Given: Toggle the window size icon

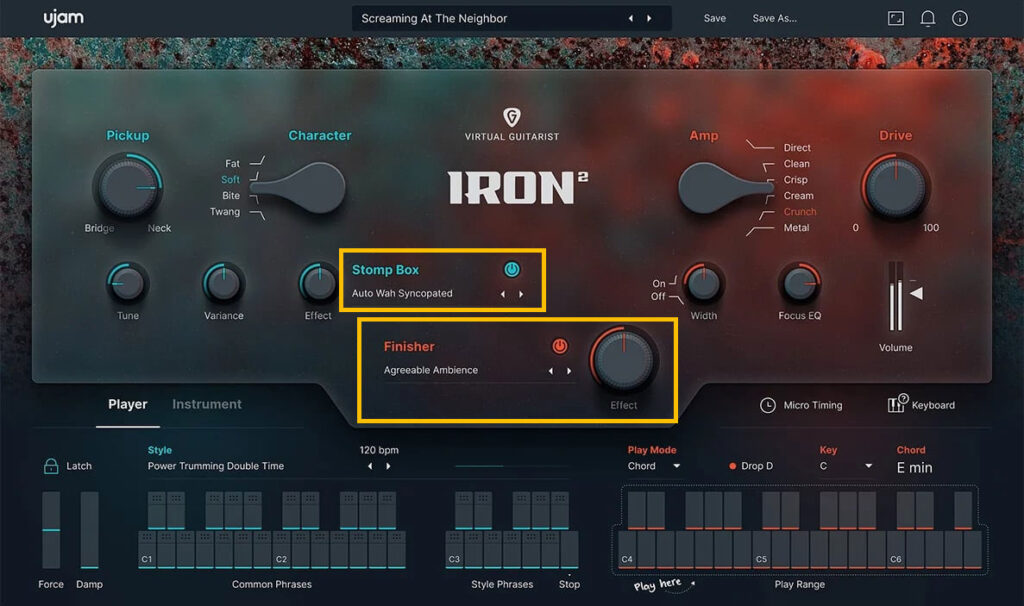Looking at the screenshot, I should (896, 18).
